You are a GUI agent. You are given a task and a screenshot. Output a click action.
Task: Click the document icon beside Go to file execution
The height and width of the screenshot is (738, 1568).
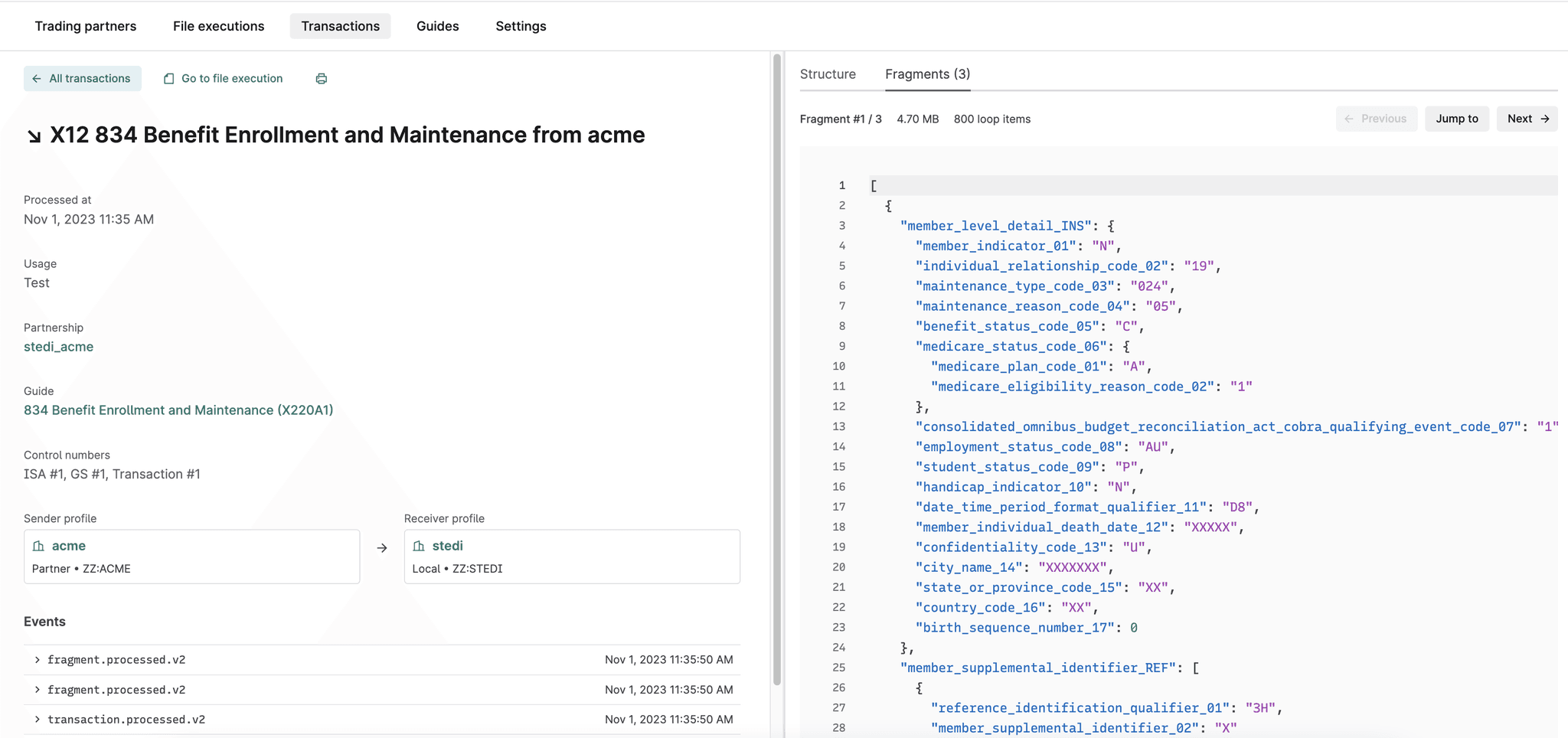(169, 78)
